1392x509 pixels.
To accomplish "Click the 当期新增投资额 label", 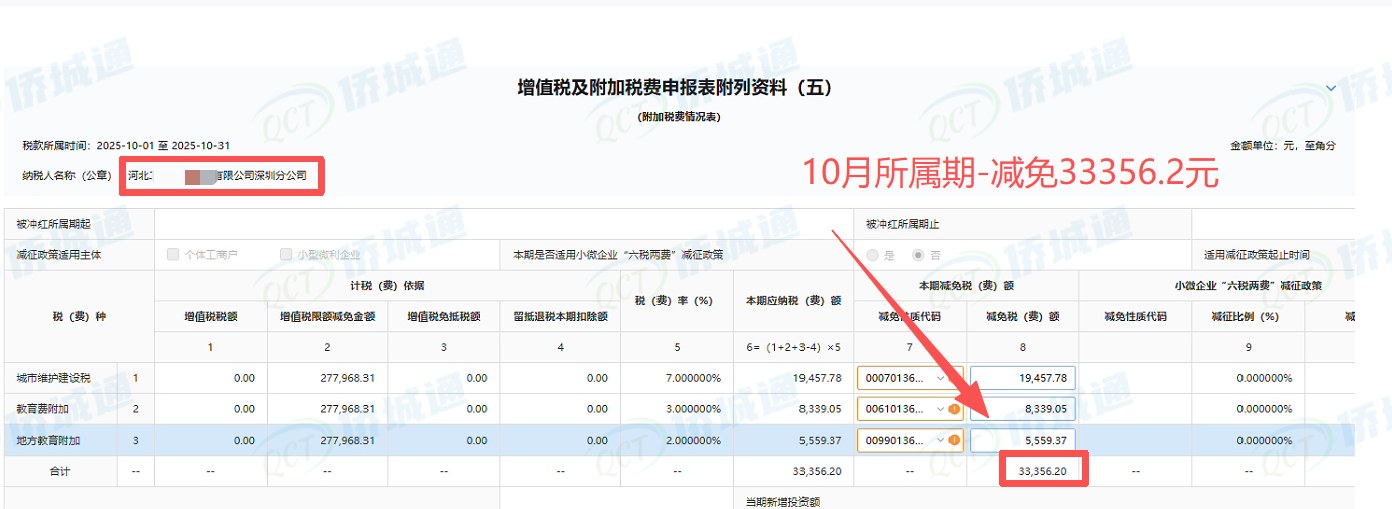I will [x=783, y=501].
